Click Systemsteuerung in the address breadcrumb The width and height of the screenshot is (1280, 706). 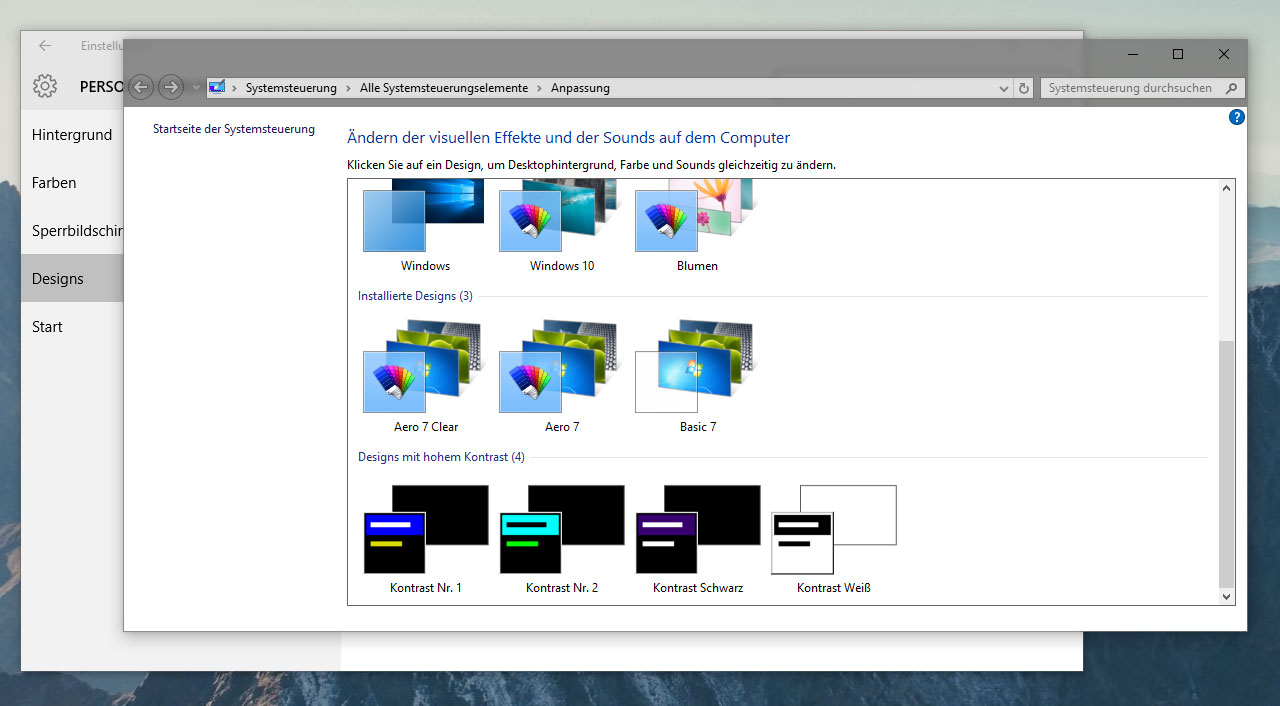291,88
